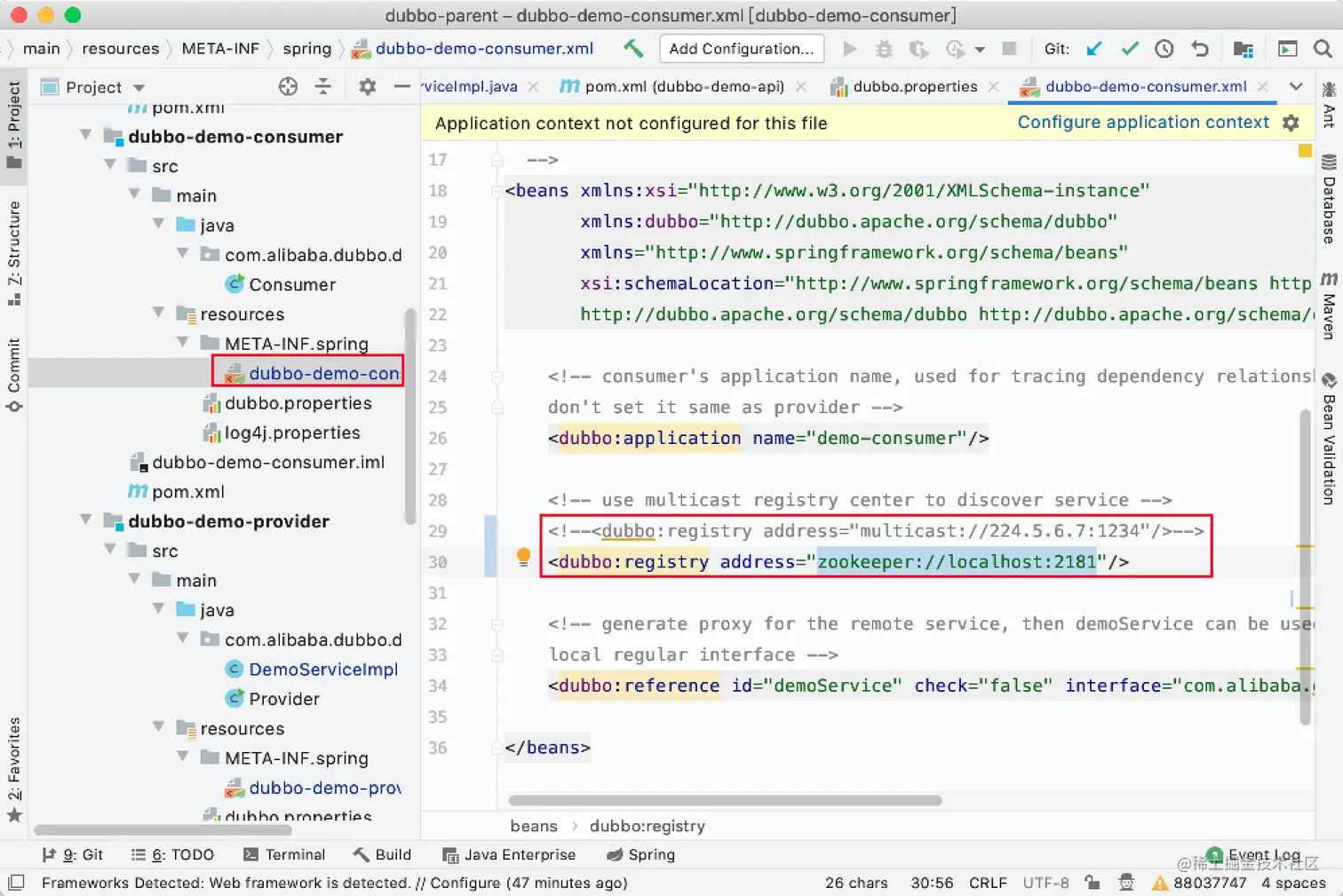The height and width of the screenshot is (896, 1343).
Task: Click the dubbo:registry breadcrumb
Action: pos(648,826)
